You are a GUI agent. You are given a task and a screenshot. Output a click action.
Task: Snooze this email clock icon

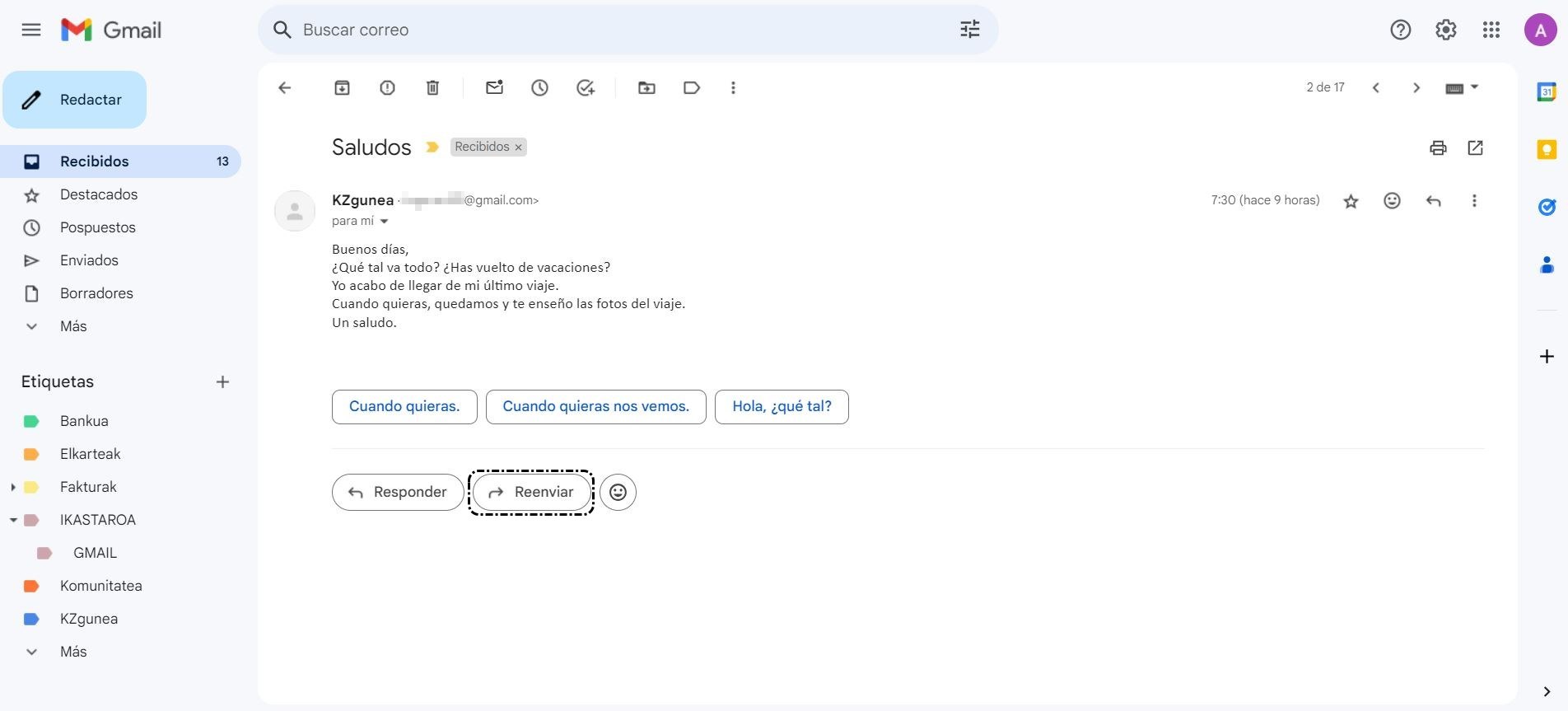539,87
